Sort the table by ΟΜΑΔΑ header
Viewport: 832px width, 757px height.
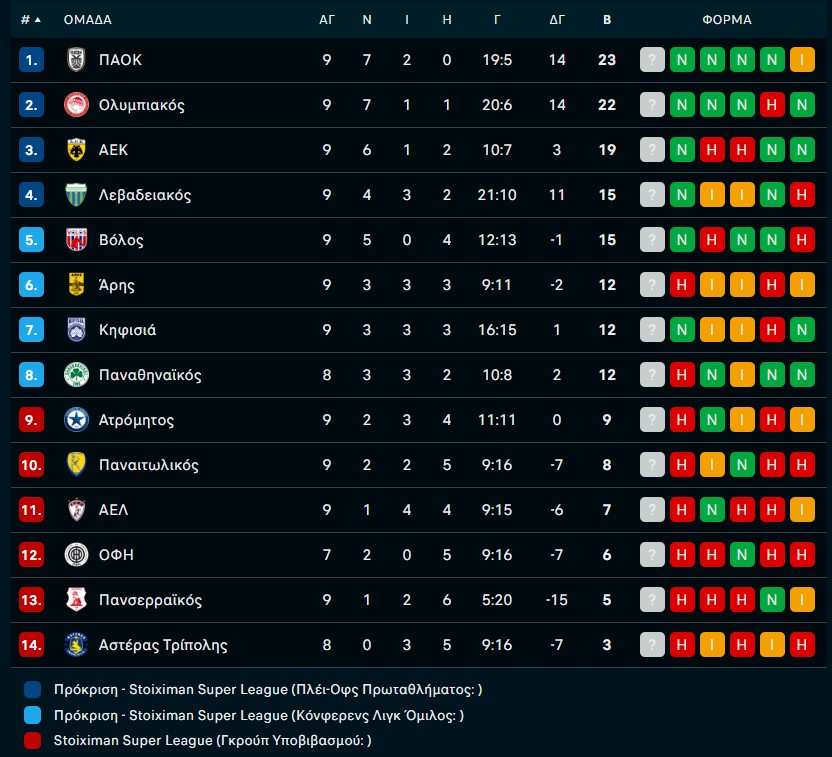87,19
